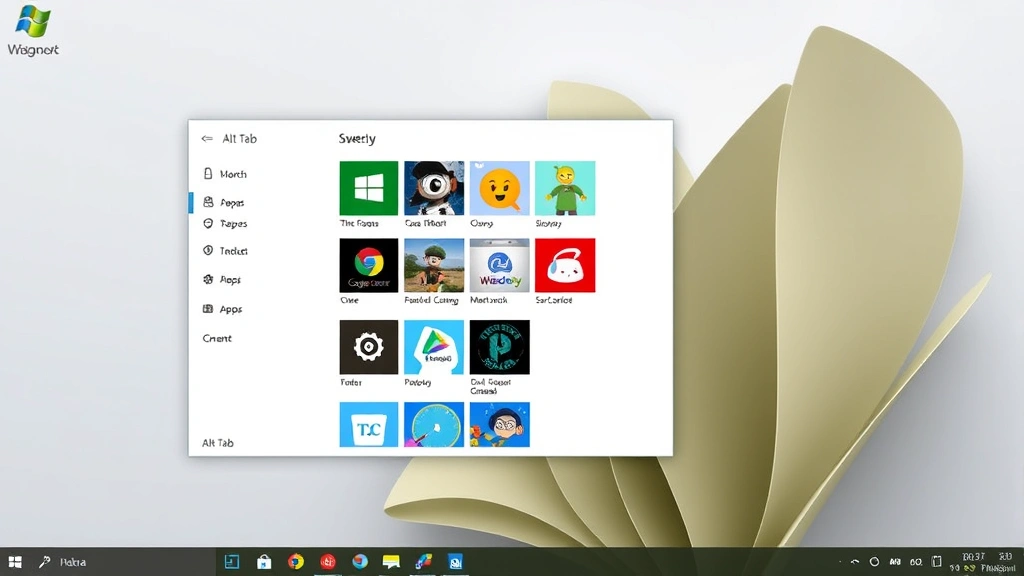Open the Wizdely app tile

click(x=499, y=266)
